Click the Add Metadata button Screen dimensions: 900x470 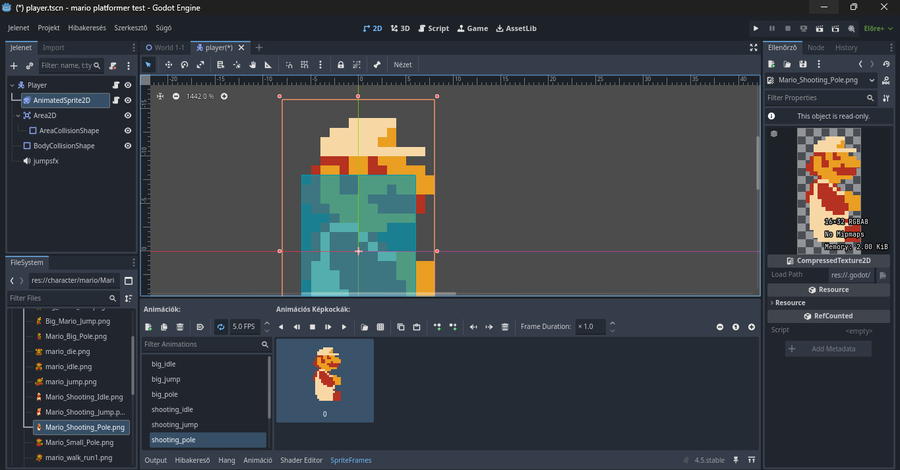pyautogui.click(x=828, y=348)
